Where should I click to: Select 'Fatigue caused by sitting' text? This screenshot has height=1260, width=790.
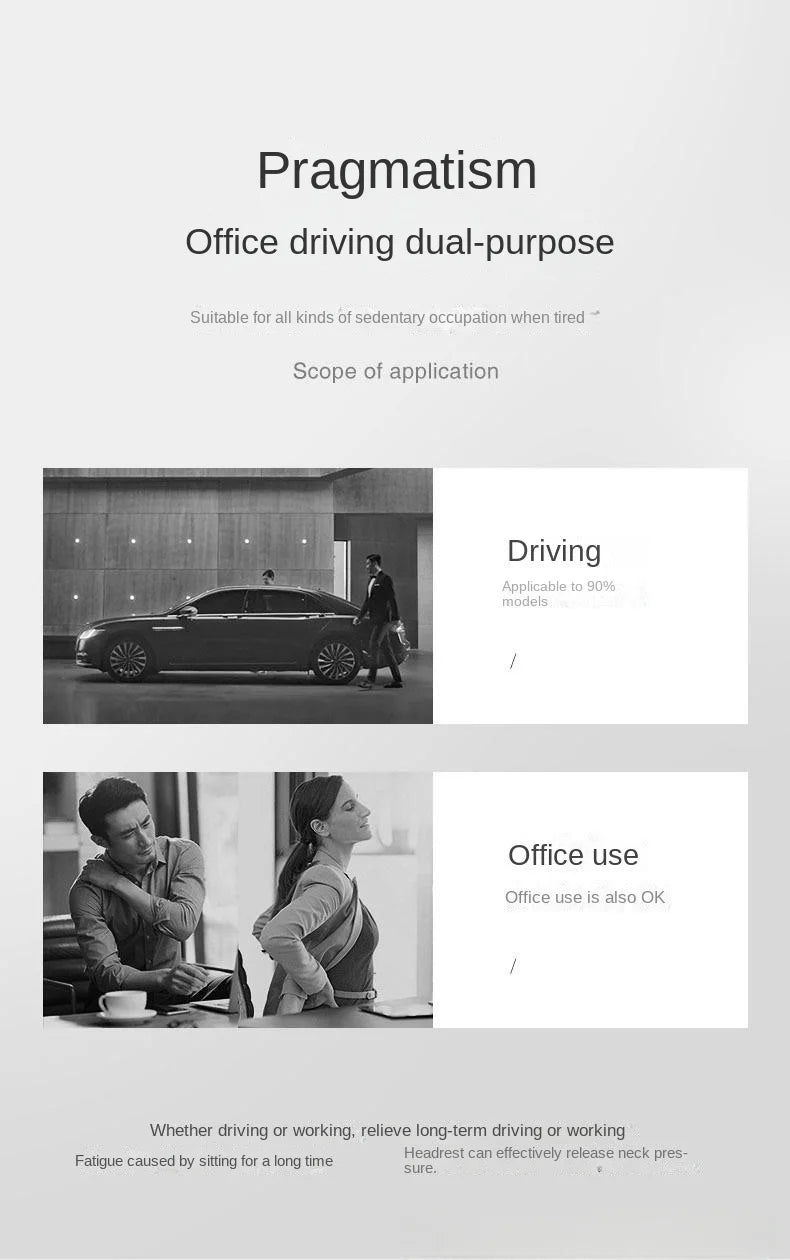tap(204, 1161)
